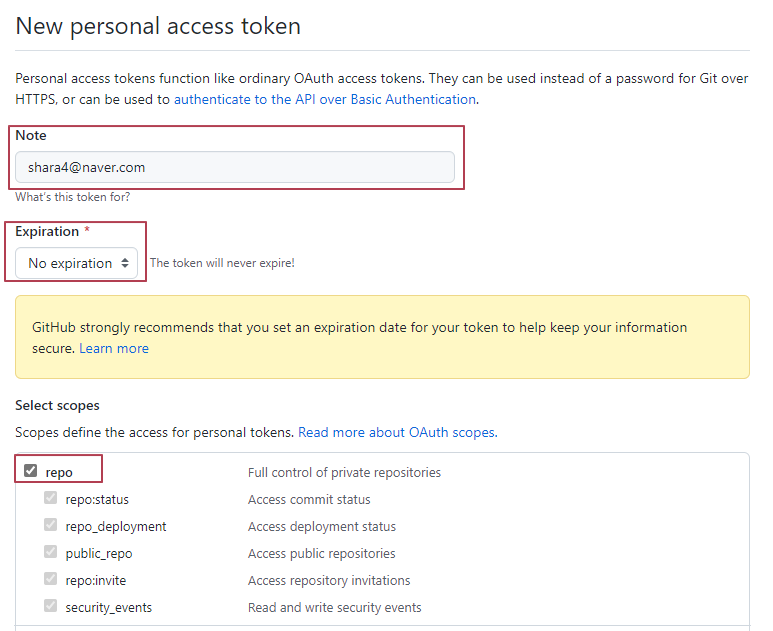Toggle the security_events checkbox
This screenshot has height=631, width=773.
point(50,606)
